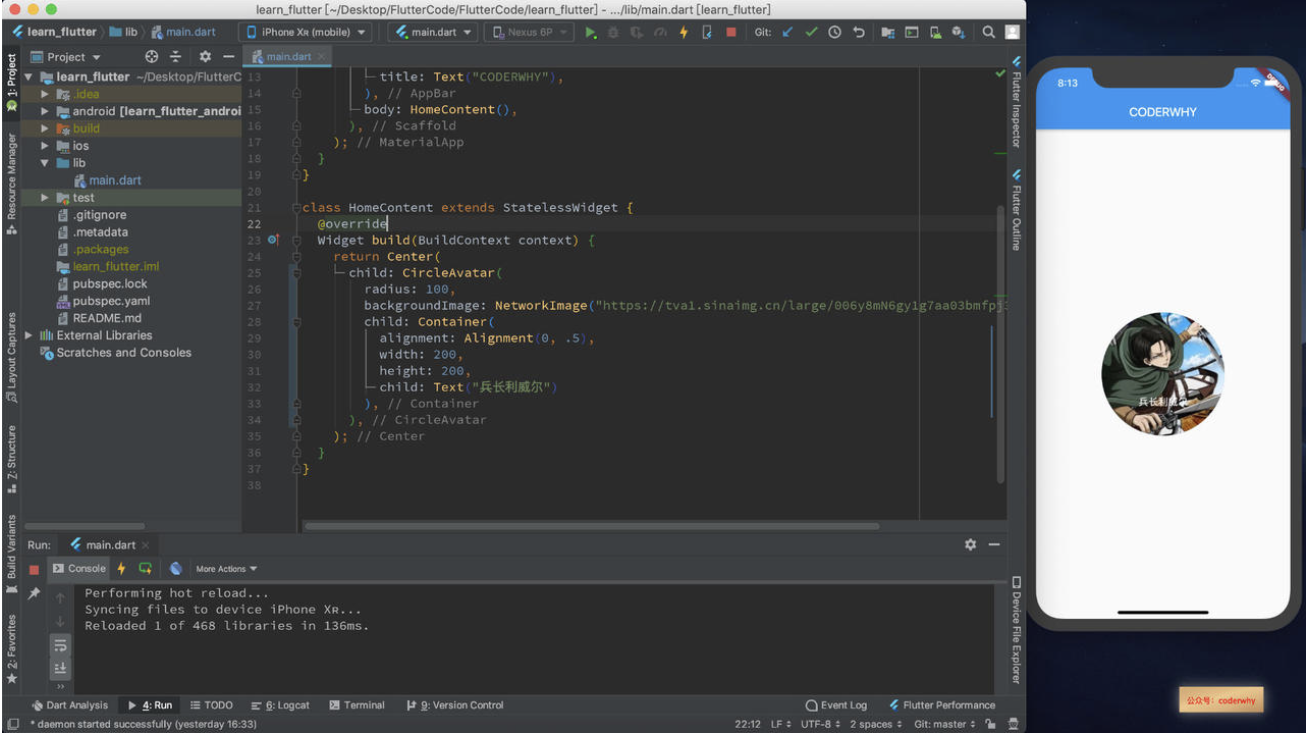Image resolution: width=1308 pixels, height=734 pixels.
Task: Open the Logcat tool window
Action: [x=281, y=705]
